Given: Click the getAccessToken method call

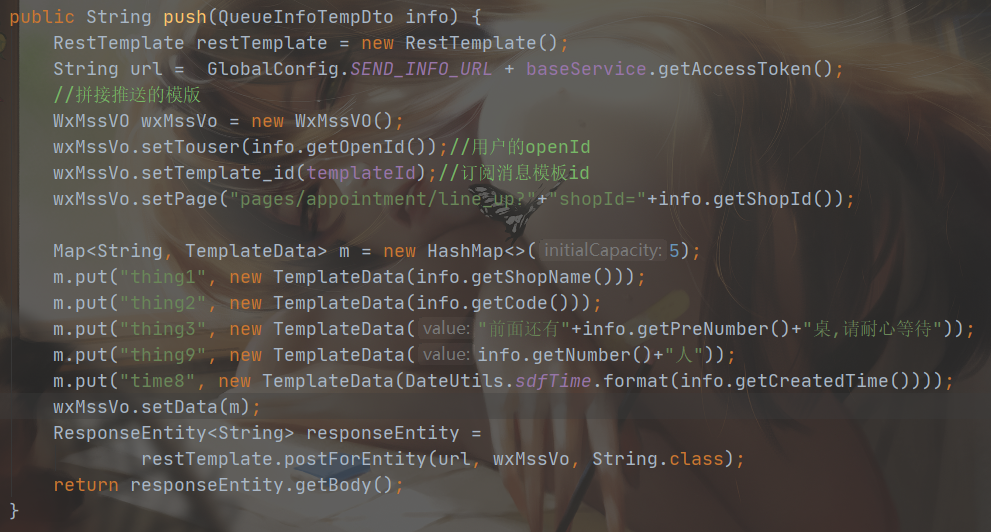Looking at the screenshot, I should (x=734, y=69).
